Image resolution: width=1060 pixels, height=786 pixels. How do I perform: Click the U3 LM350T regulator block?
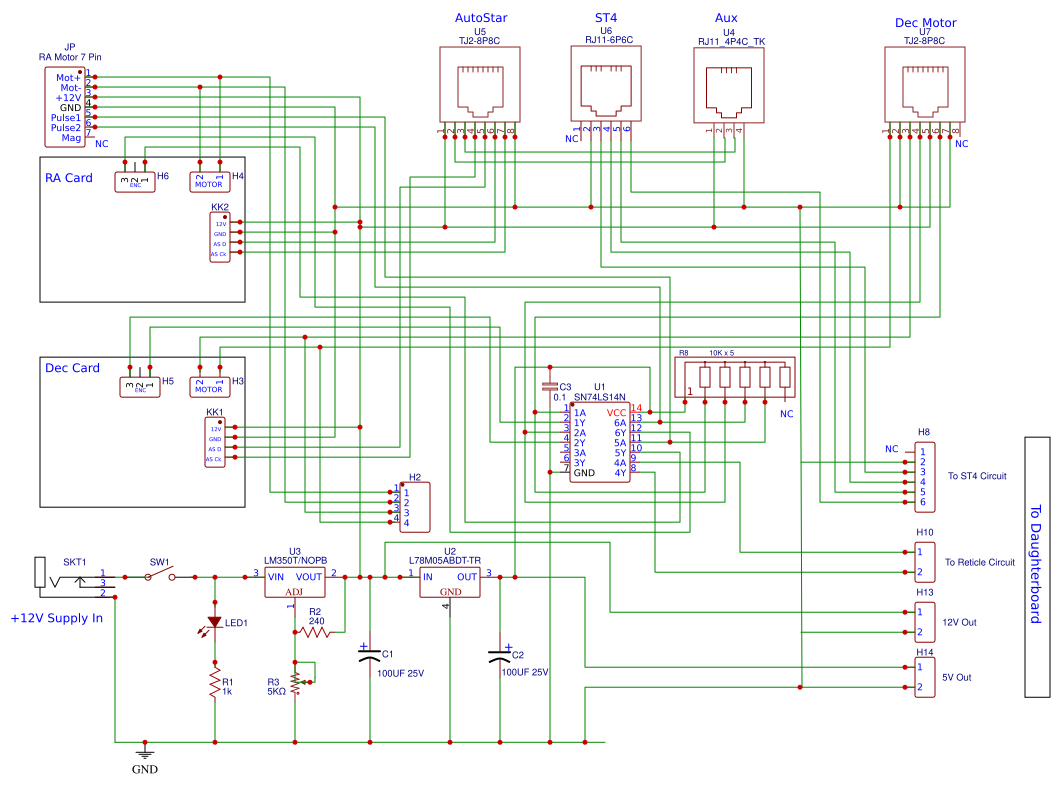[x=295, y=582]
